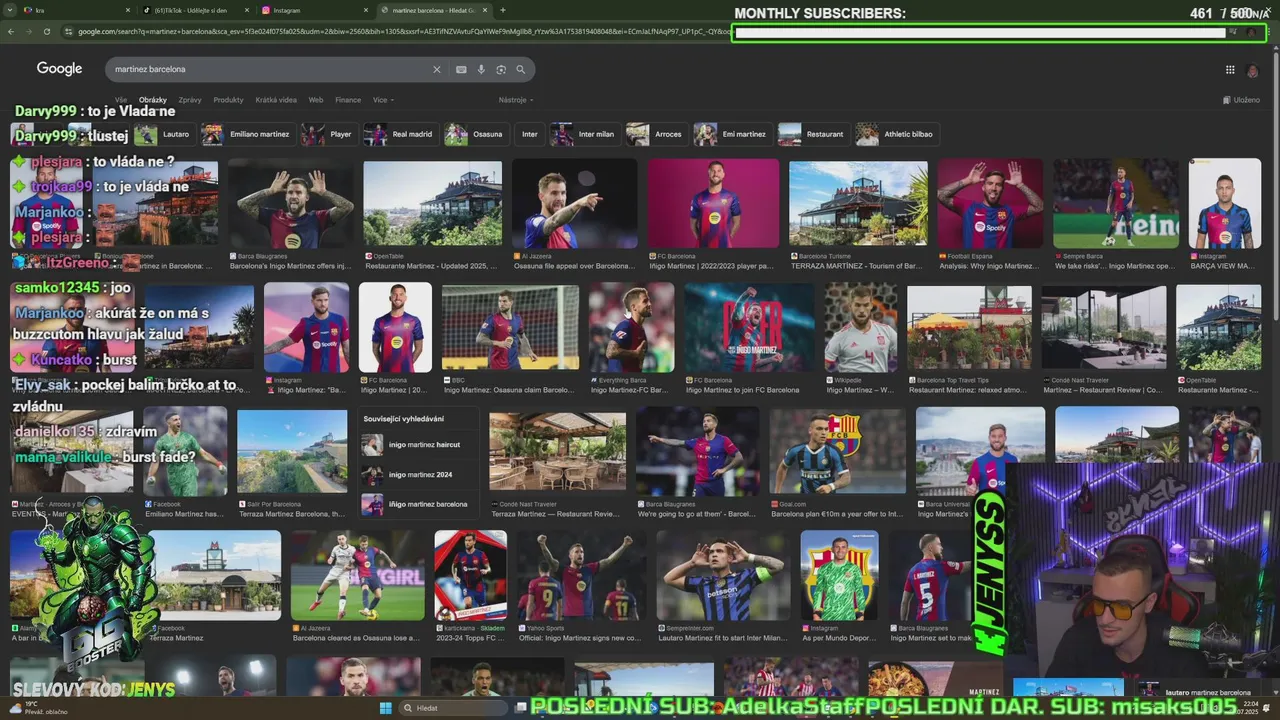View site information icon in address bar

pyautogui.click(x=68, y=32)
